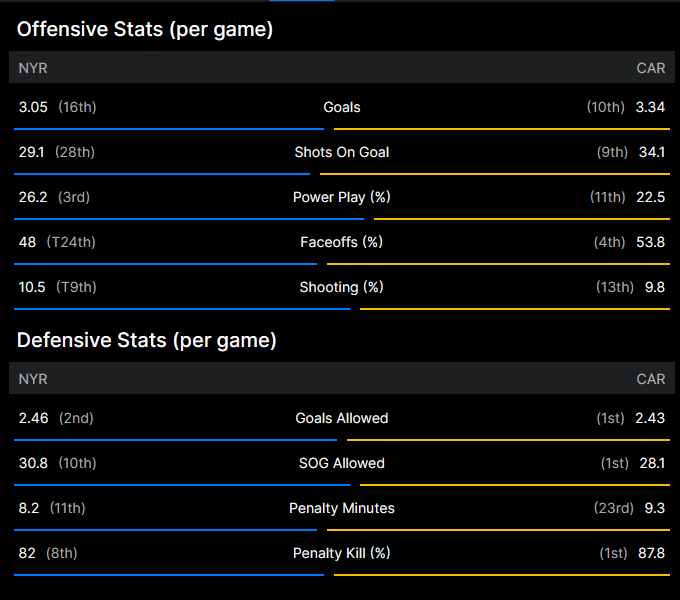The width and height of the screenshot is (680, 600).
Task: Select the Goals Allowed label
Action: (x=342, y=418)
